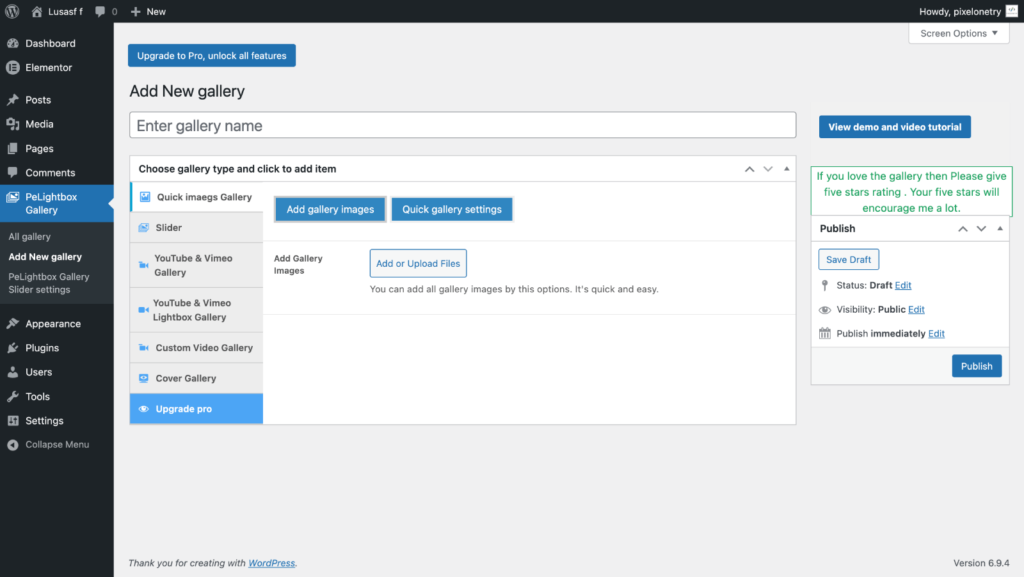Click the Collapse Menu arrow icon
This screenshot has width=1024, height=577.
[x=12, y=445]
